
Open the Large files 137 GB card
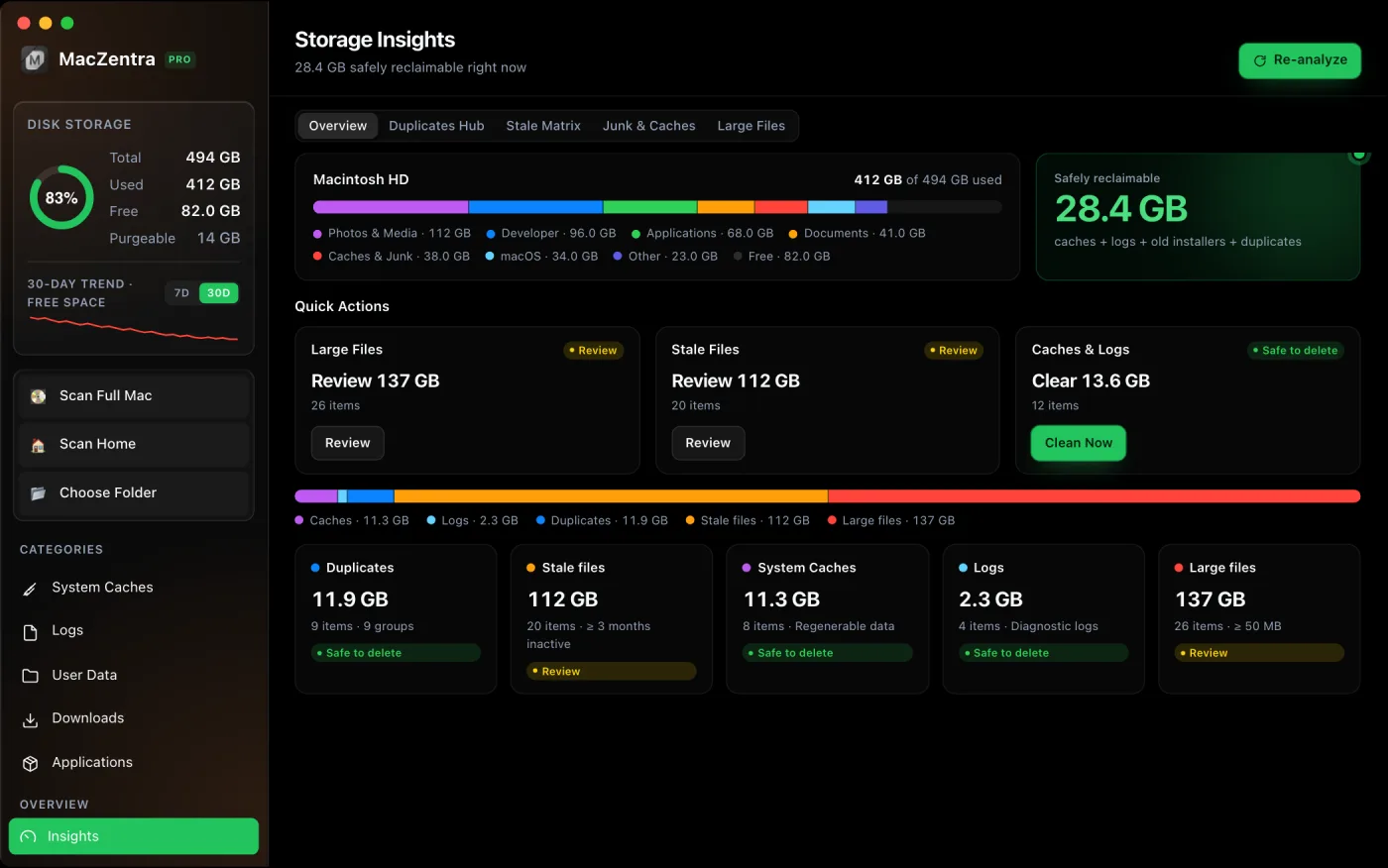click(x=1259, y=618)
